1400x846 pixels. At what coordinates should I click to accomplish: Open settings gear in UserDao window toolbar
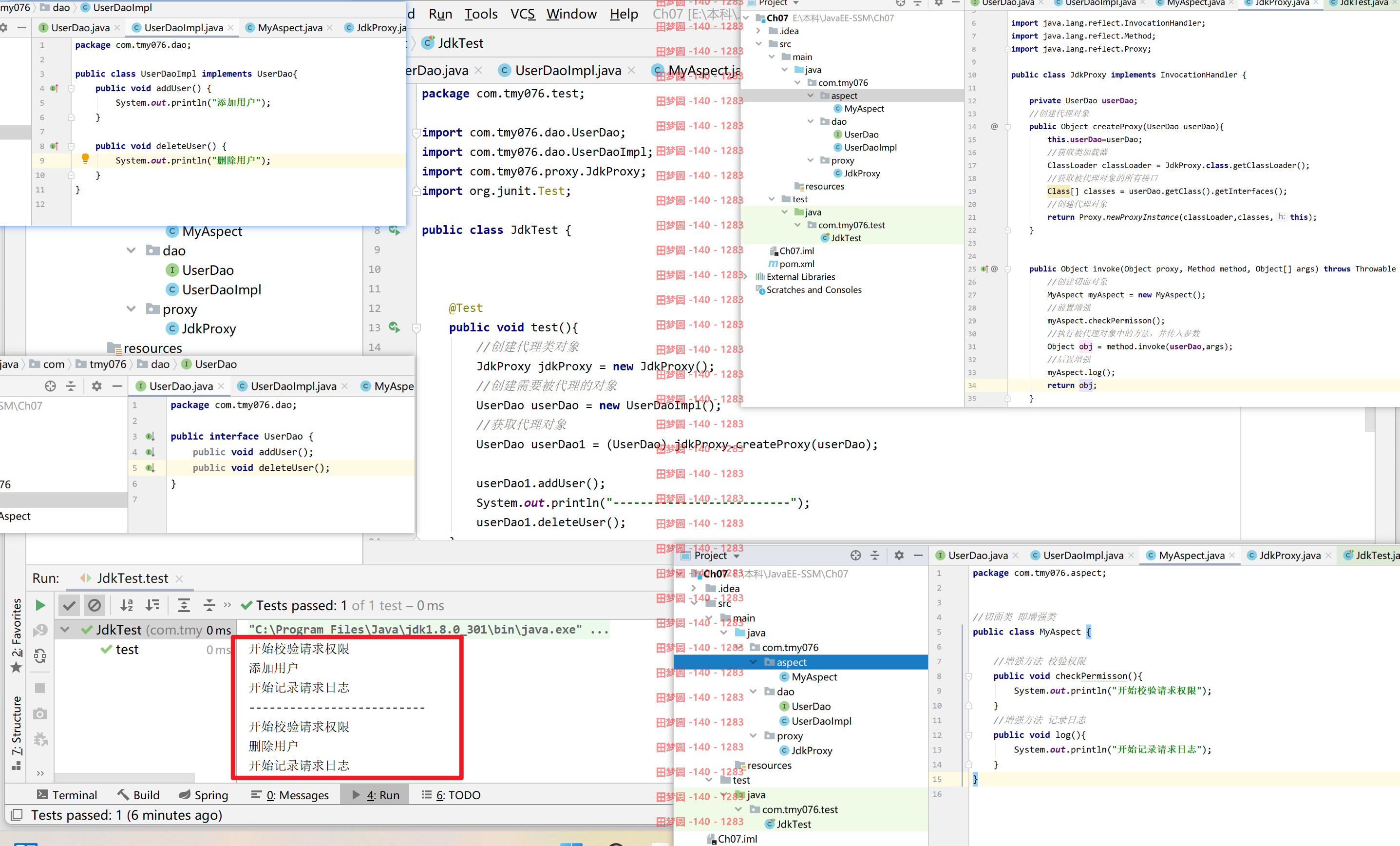96,386
